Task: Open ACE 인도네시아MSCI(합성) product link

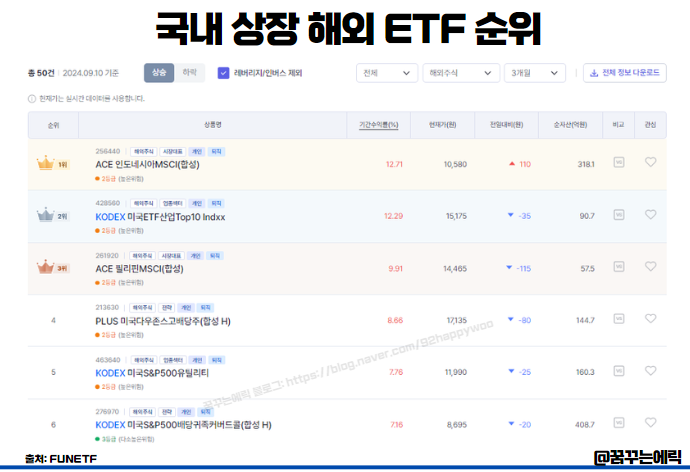Action: [147, 165]
